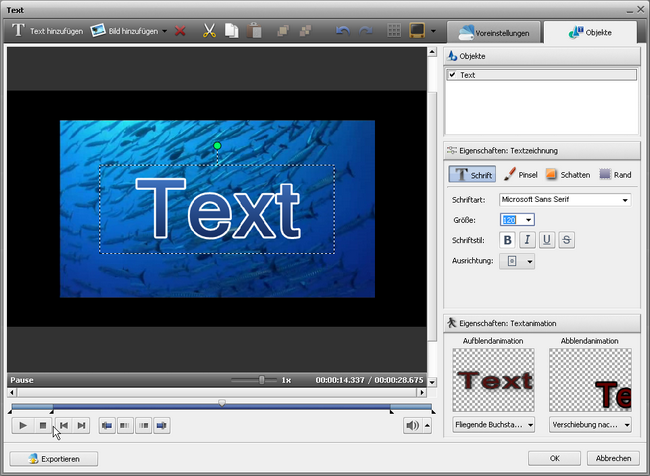Click the fade-in end timeline marker
The width and height of the screenshot is (650, 476).
(51, 412)
